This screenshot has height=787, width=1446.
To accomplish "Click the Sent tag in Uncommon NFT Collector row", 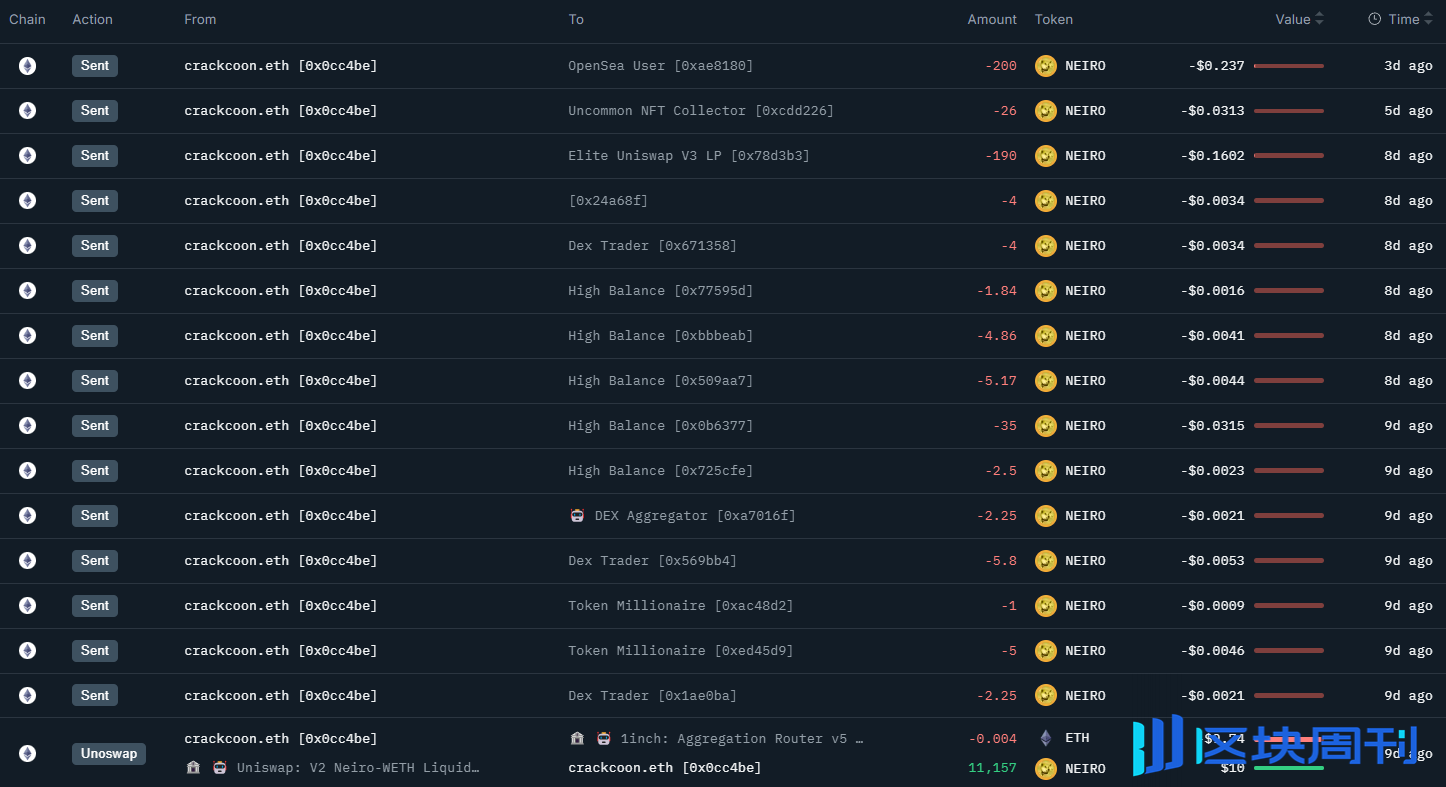I will 95,111.
